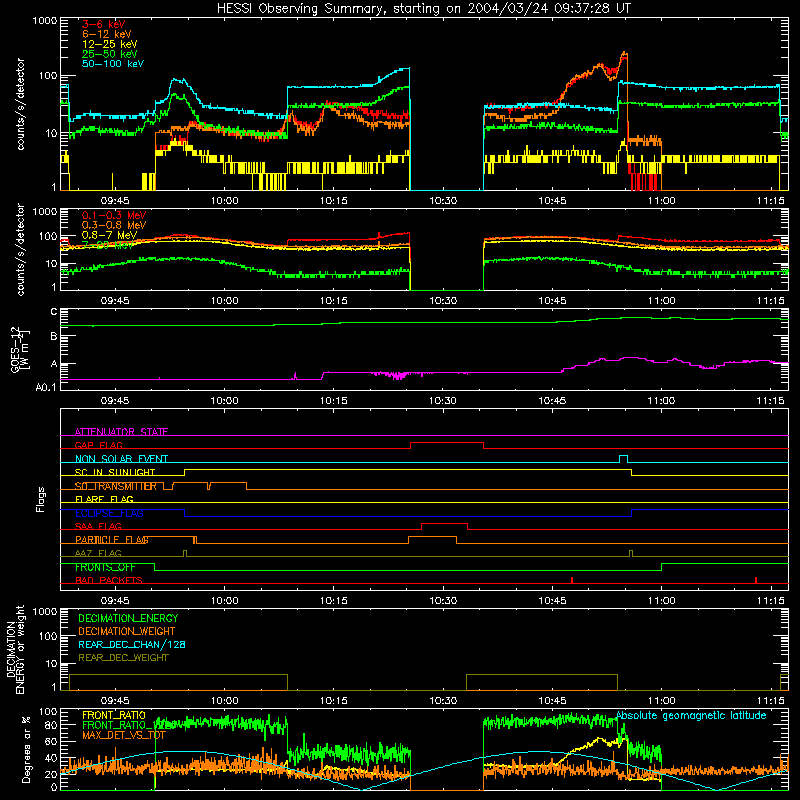Click the 0.3-0.8 MeV legend label

[114, 225]
